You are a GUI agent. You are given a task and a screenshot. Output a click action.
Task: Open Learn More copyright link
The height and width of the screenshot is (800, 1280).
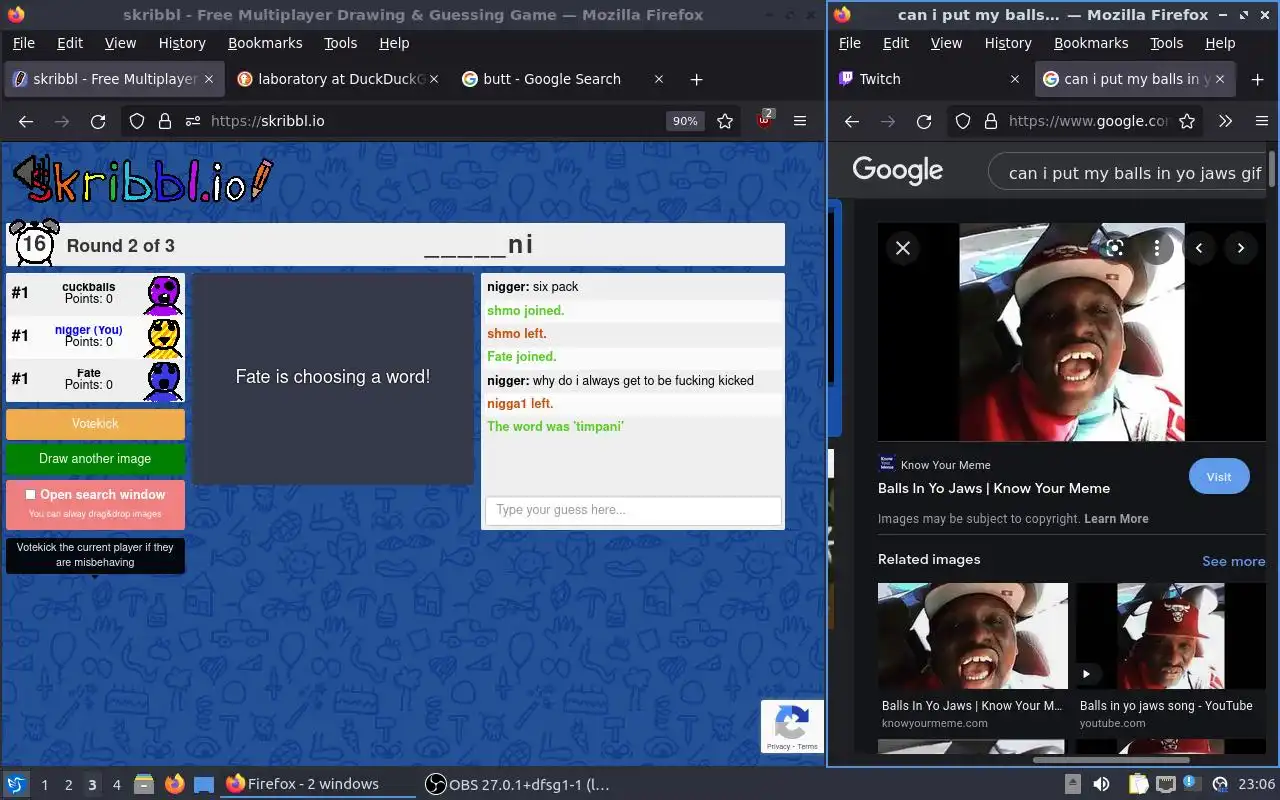tap(1116, 519)
